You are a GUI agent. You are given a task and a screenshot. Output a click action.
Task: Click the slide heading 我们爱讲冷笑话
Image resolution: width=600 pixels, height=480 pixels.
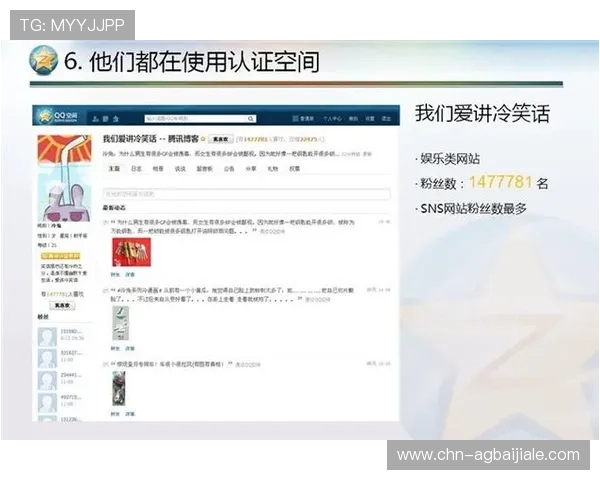[x=482, y=113]
